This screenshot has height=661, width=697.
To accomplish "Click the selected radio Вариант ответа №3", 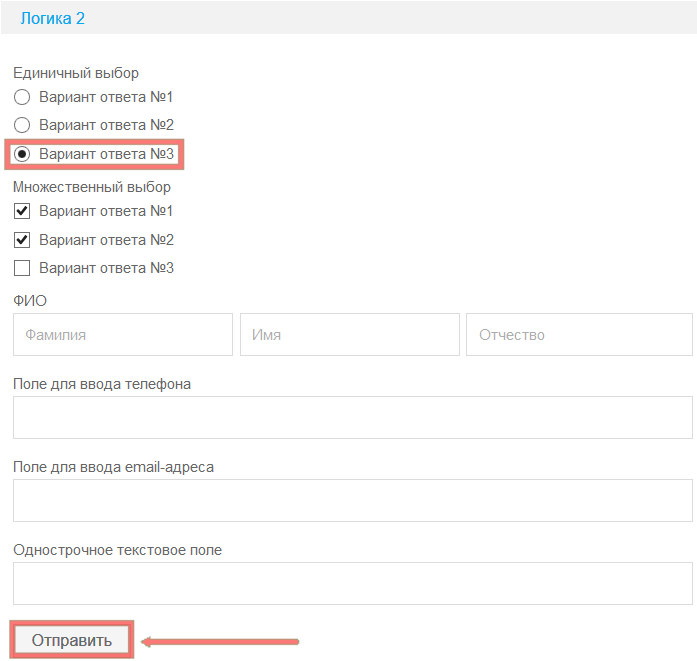I will click(22, 154).
